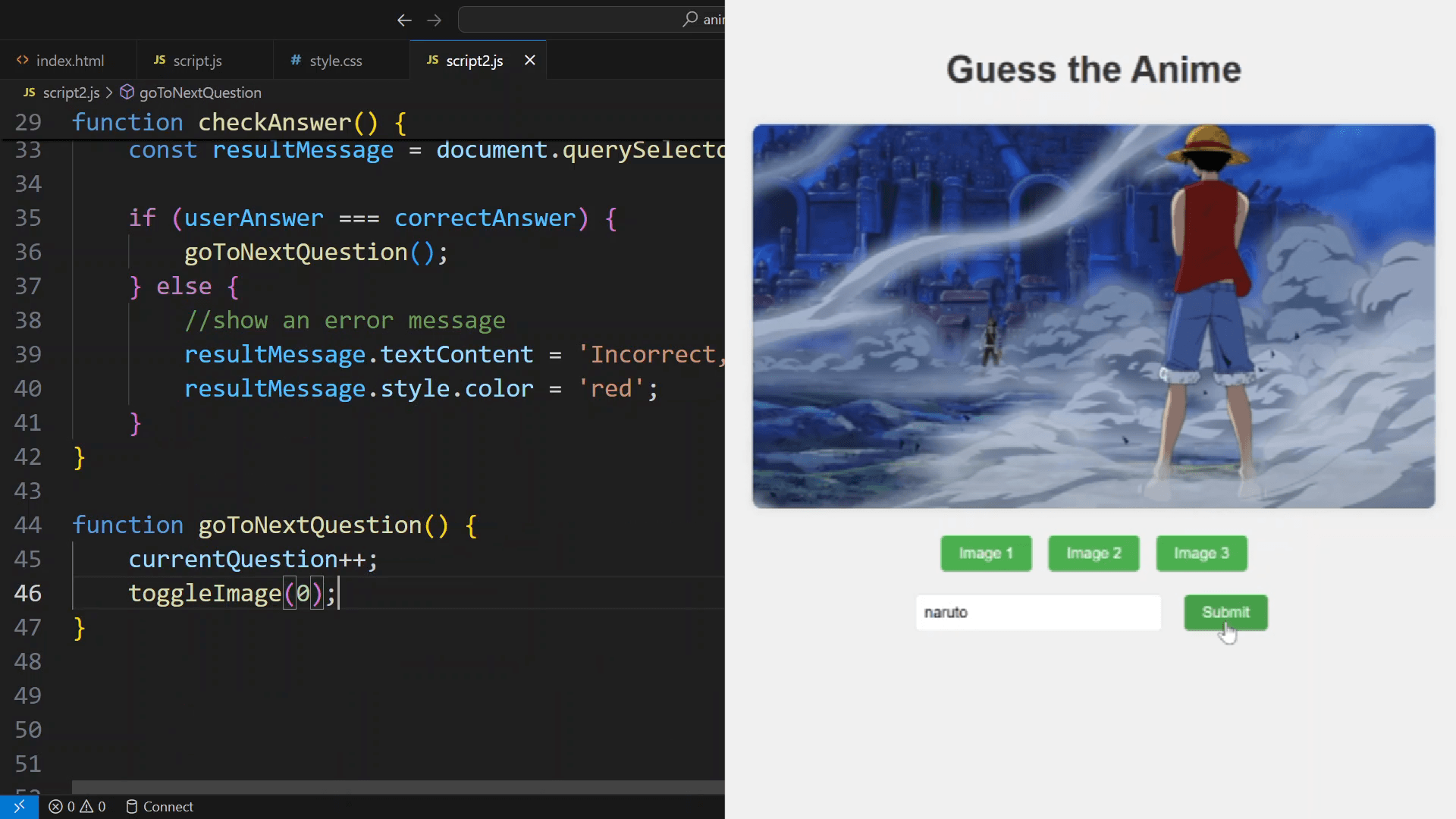The image size is (1456, 819).
Task: Click the toggleImage(0); statement
Action: click(x=232, y=593)
